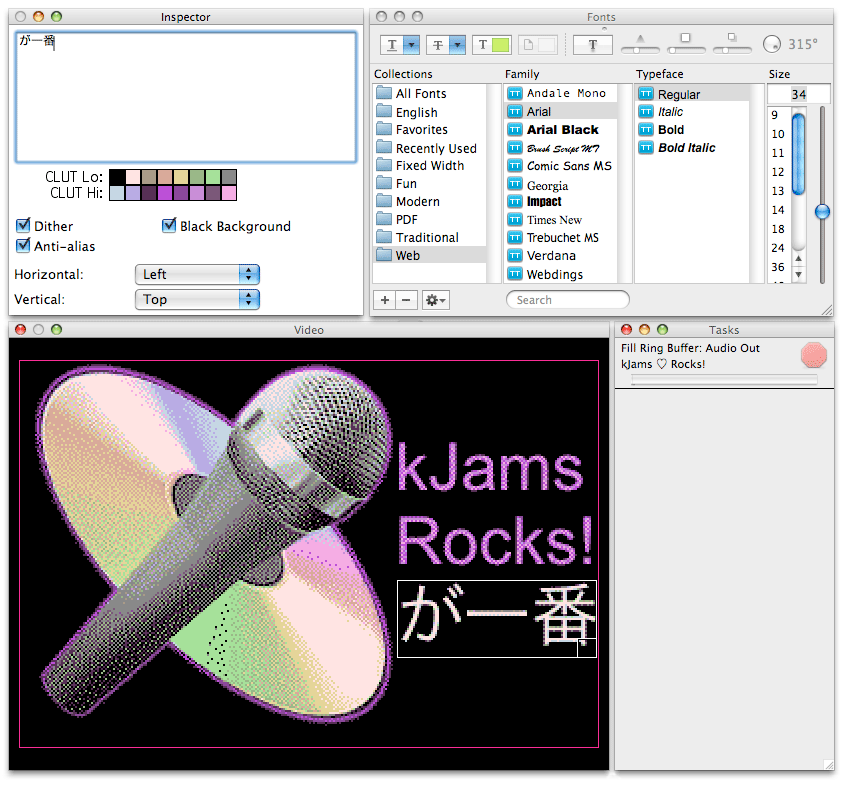Choose the Brush Script MT font
Image resolution: width=845 pixels, height=787 pixels.
click(560, 148)
